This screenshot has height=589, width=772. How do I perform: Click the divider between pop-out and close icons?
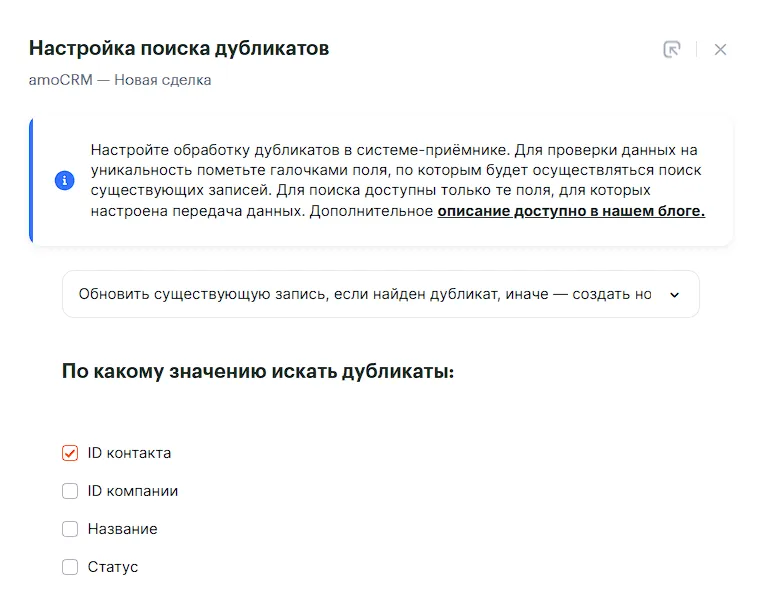point(697,49)
